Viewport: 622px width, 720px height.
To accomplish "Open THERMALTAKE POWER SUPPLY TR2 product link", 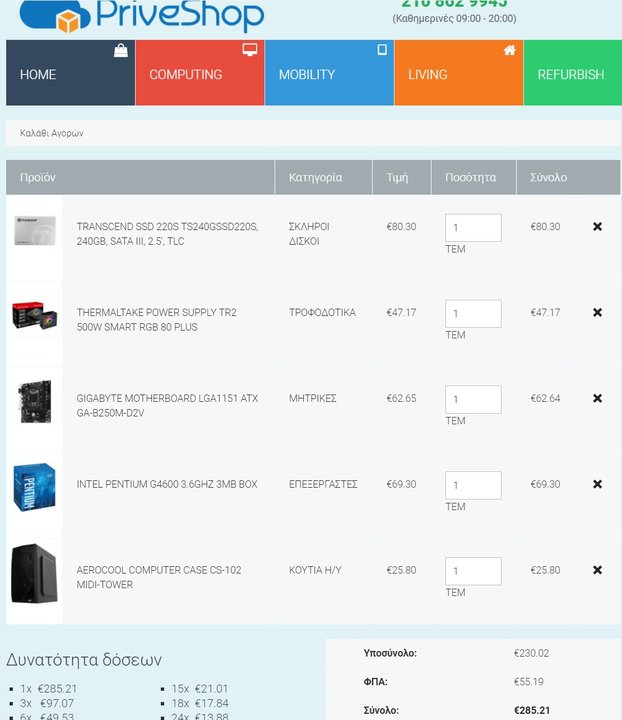I will tap(157, 320).
